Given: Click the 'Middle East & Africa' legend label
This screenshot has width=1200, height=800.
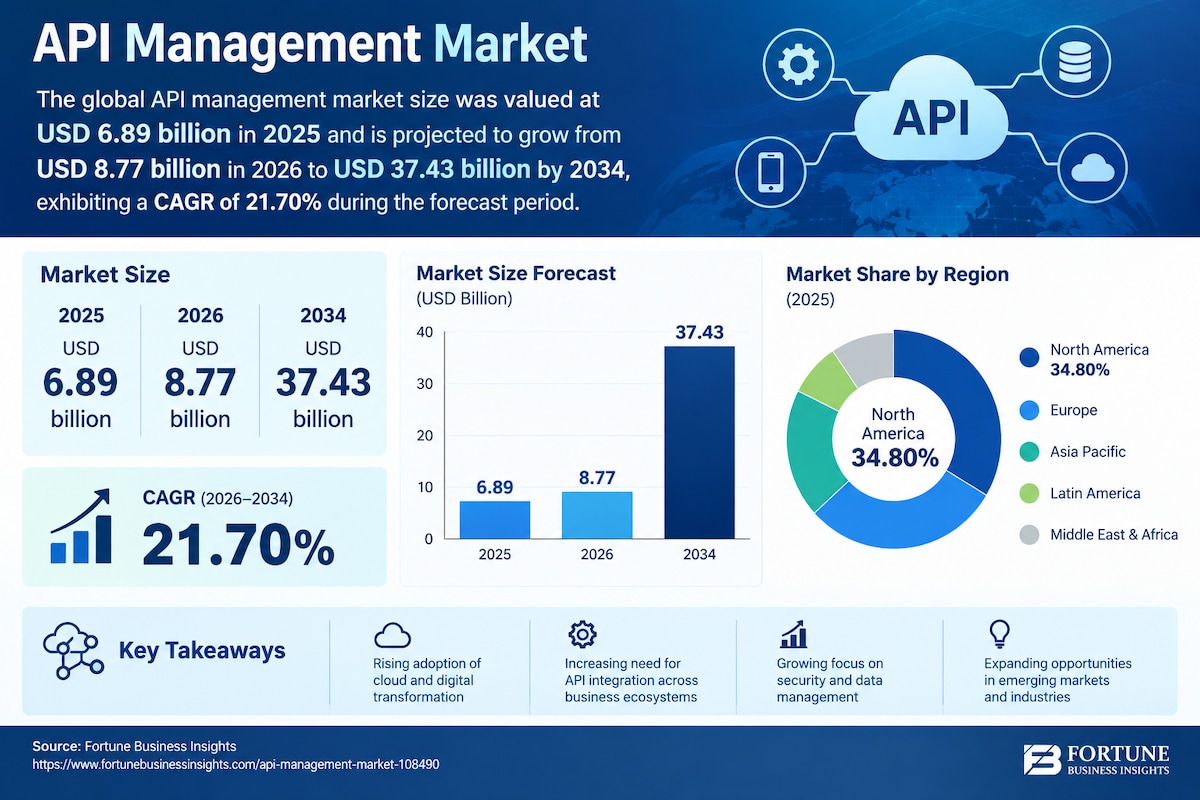Looking at the screenshot, I should click(x=1114, y=535).
